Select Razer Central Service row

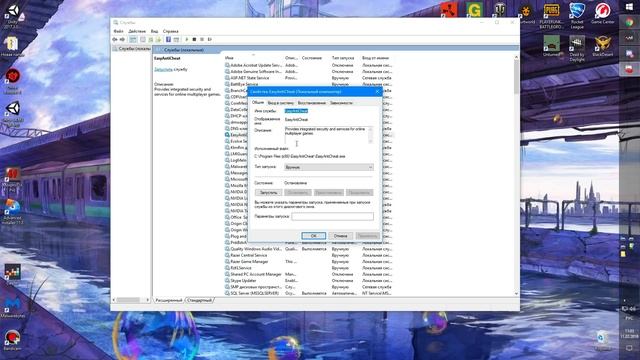pyautogui.click(x=308, y=255)
